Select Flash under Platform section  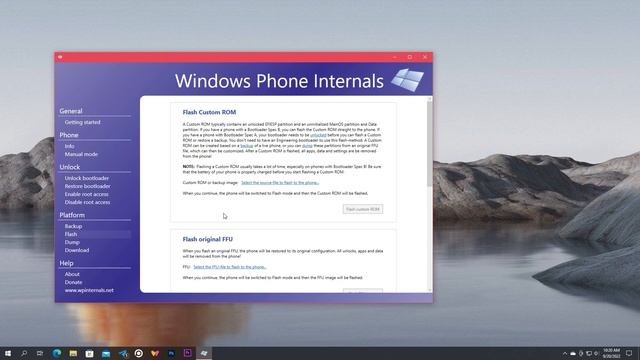(71, 234)
